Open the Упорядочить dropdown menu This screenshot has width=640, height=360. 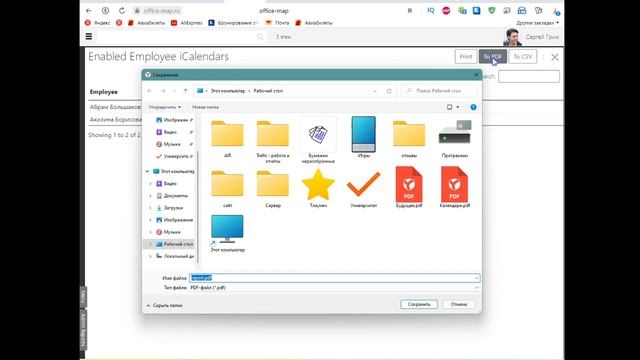pyautogui.click(x=164, y=107)
